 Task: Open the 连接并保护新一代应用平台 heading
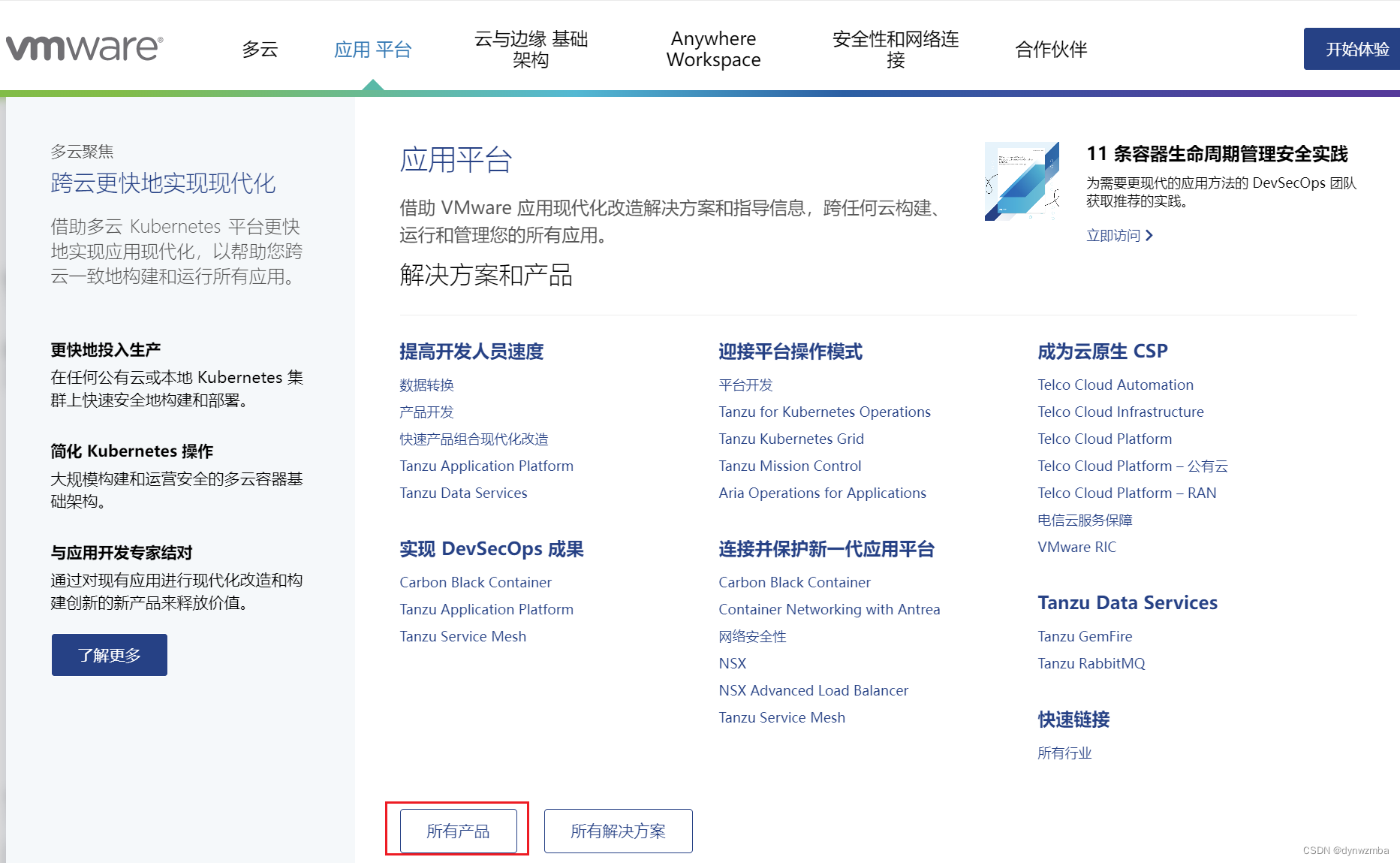(826, 549)
